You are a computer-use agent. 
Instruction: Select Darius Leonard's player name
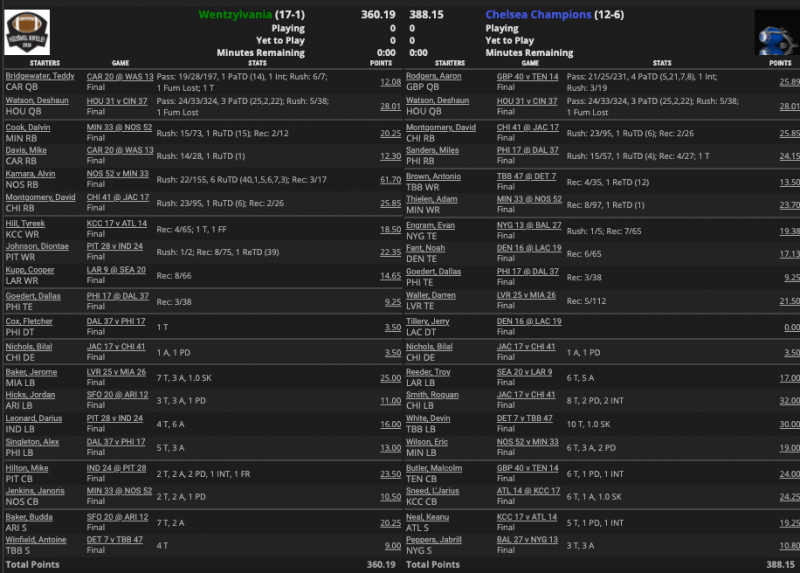pos(34,418)
